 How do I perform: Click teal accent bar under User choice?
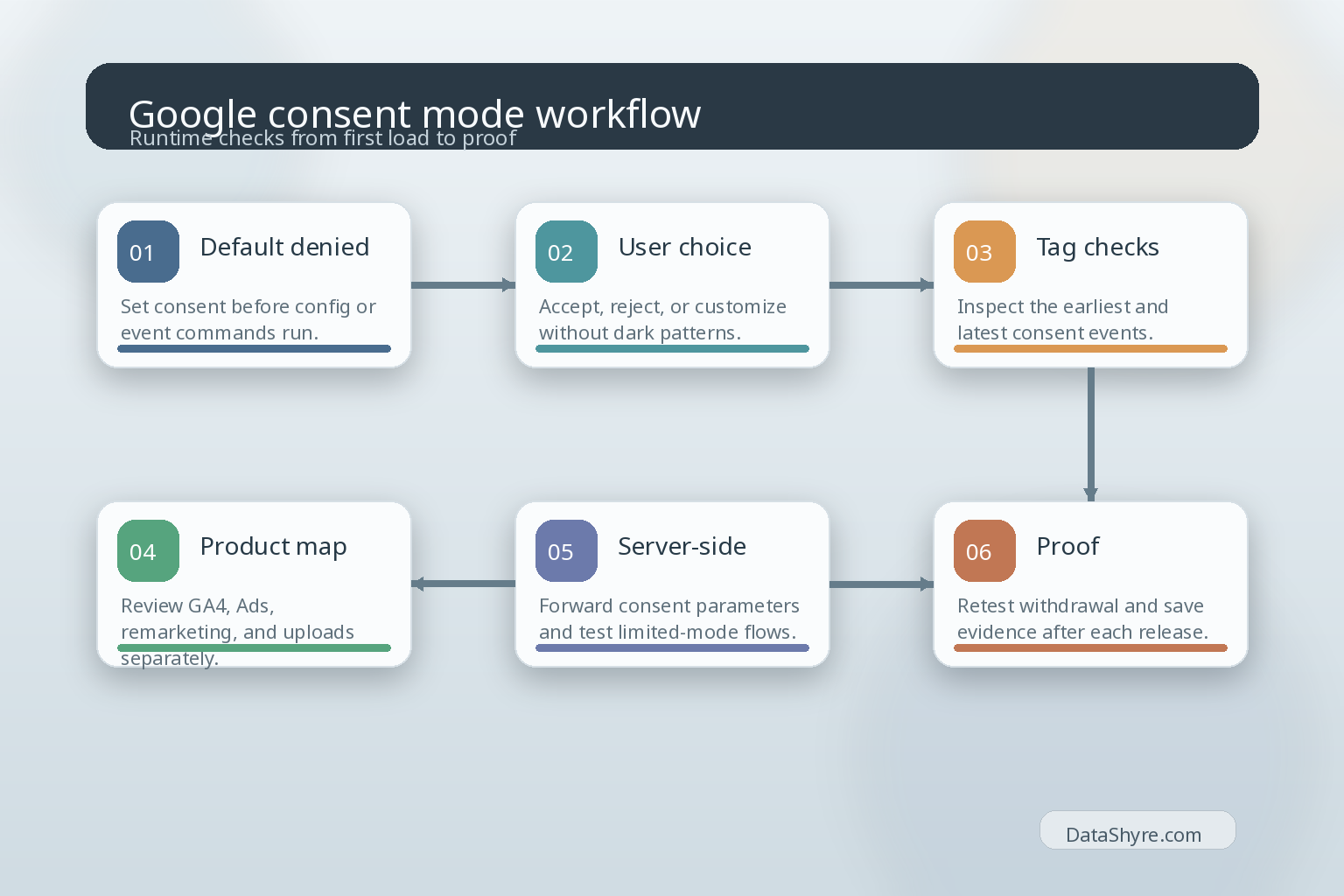click(672, 348)
